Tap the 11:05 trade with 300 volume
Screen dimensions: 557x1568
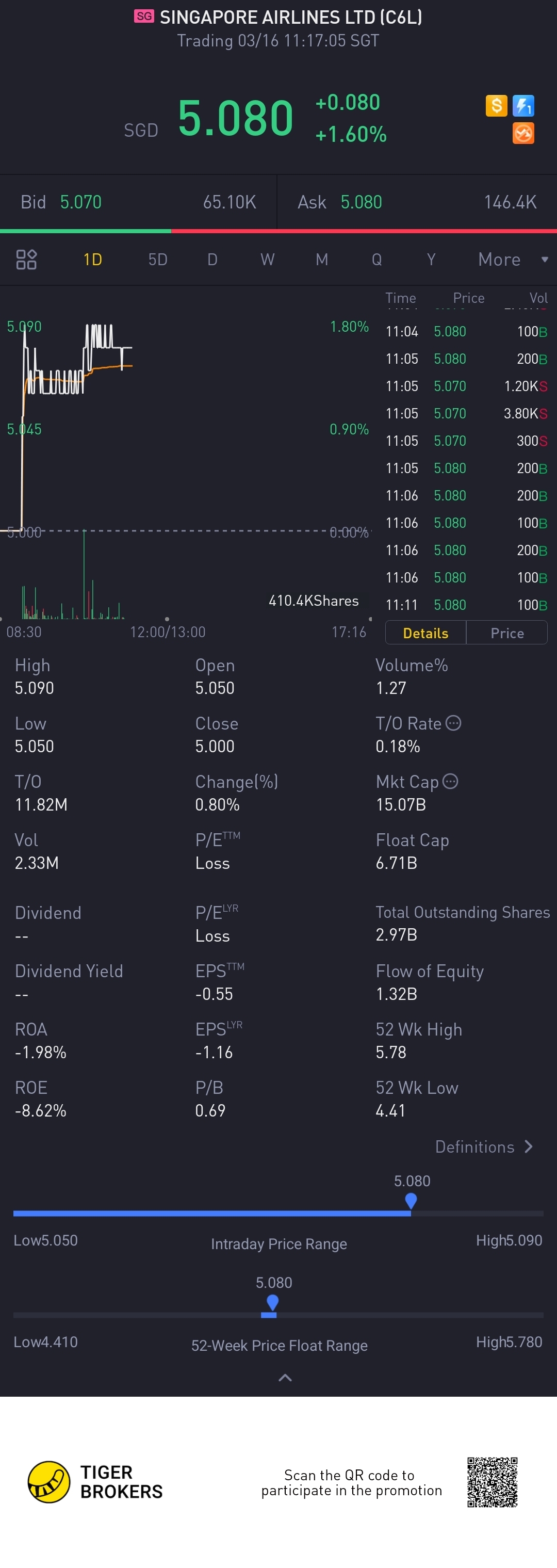[x=466, y=441]
